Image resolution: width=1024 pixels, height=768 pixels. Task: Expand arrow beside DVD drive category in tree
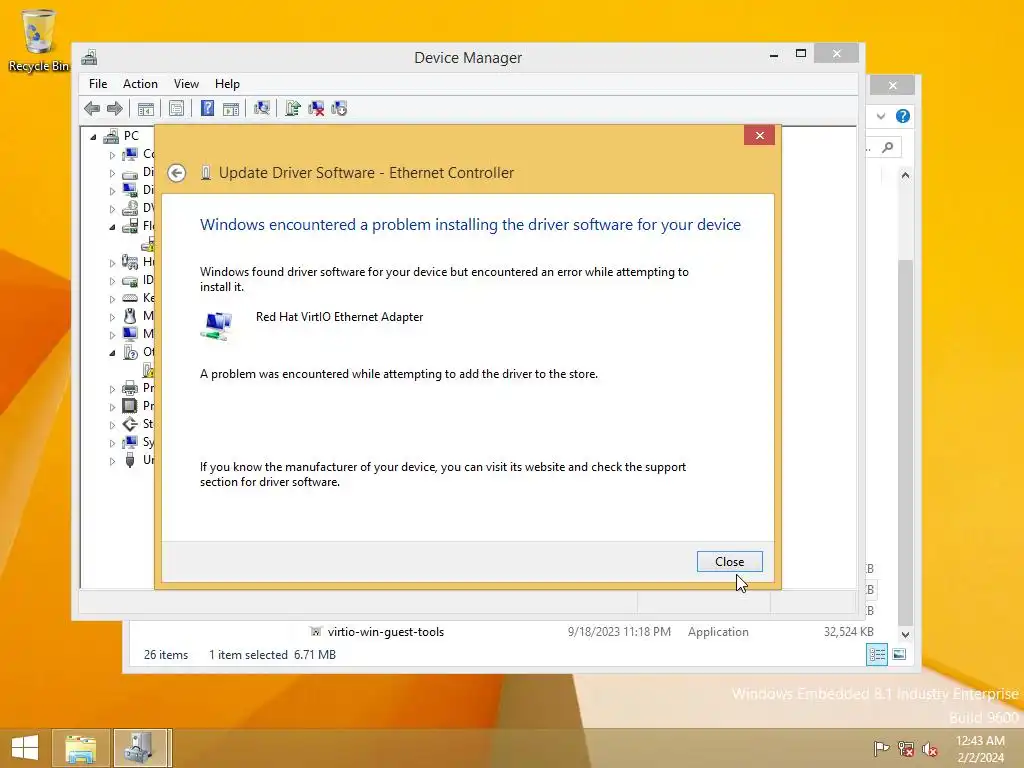click(112, 210)
